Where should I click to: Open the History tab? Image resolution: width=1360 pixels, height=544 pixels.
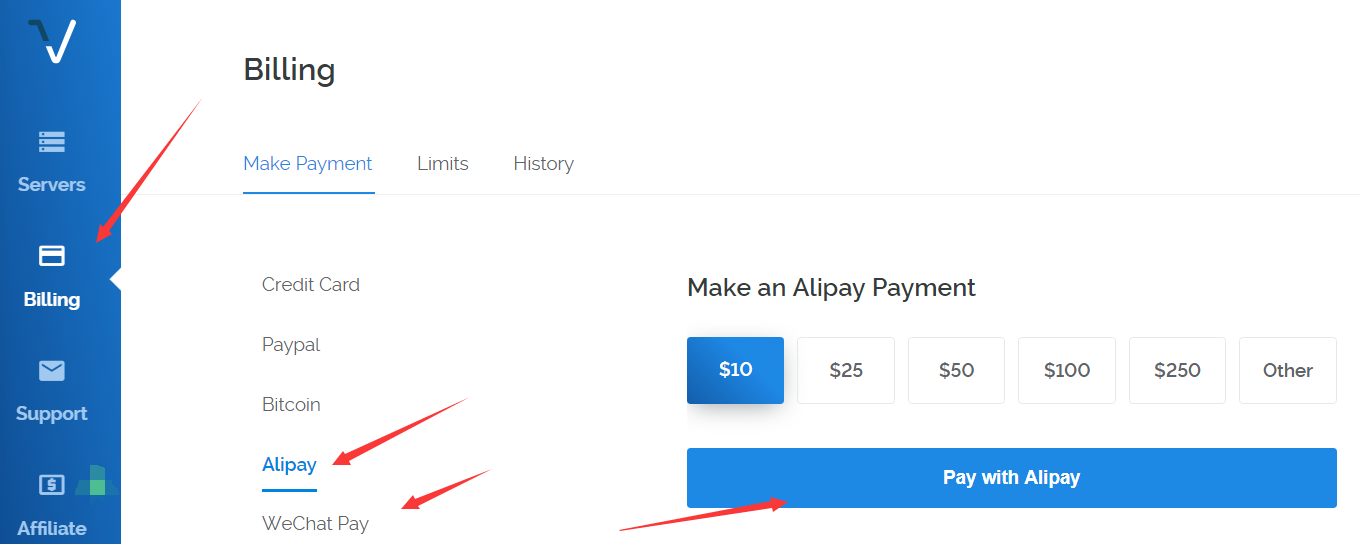pyautogui.click(x=543, y=164)
